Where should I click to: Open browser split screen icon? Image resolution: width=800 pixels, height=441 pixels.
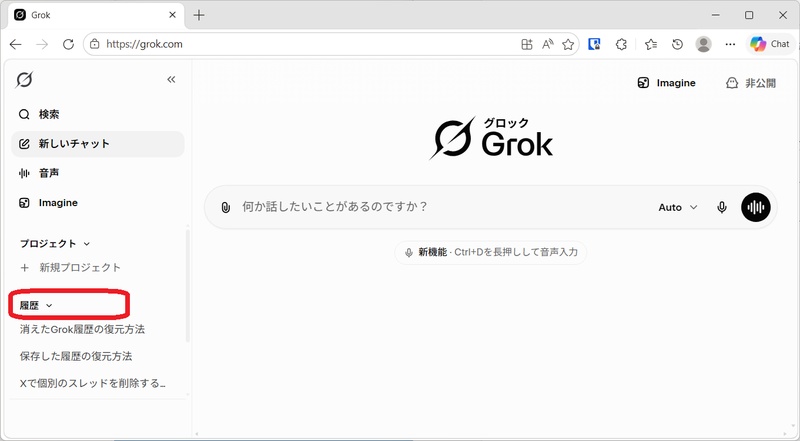527,44
